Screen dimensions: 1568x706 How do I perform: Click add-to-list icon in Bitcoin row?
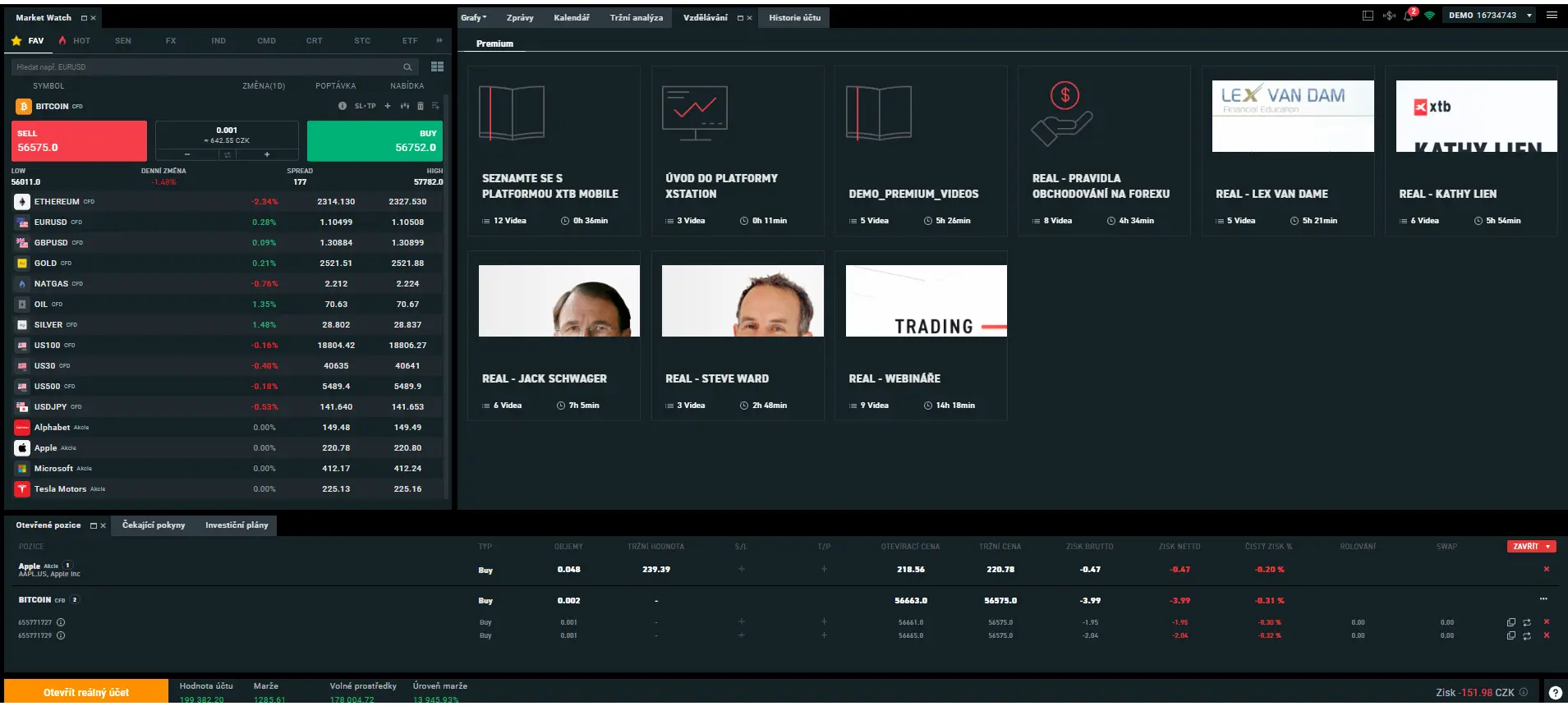click(x=435, y=106)
